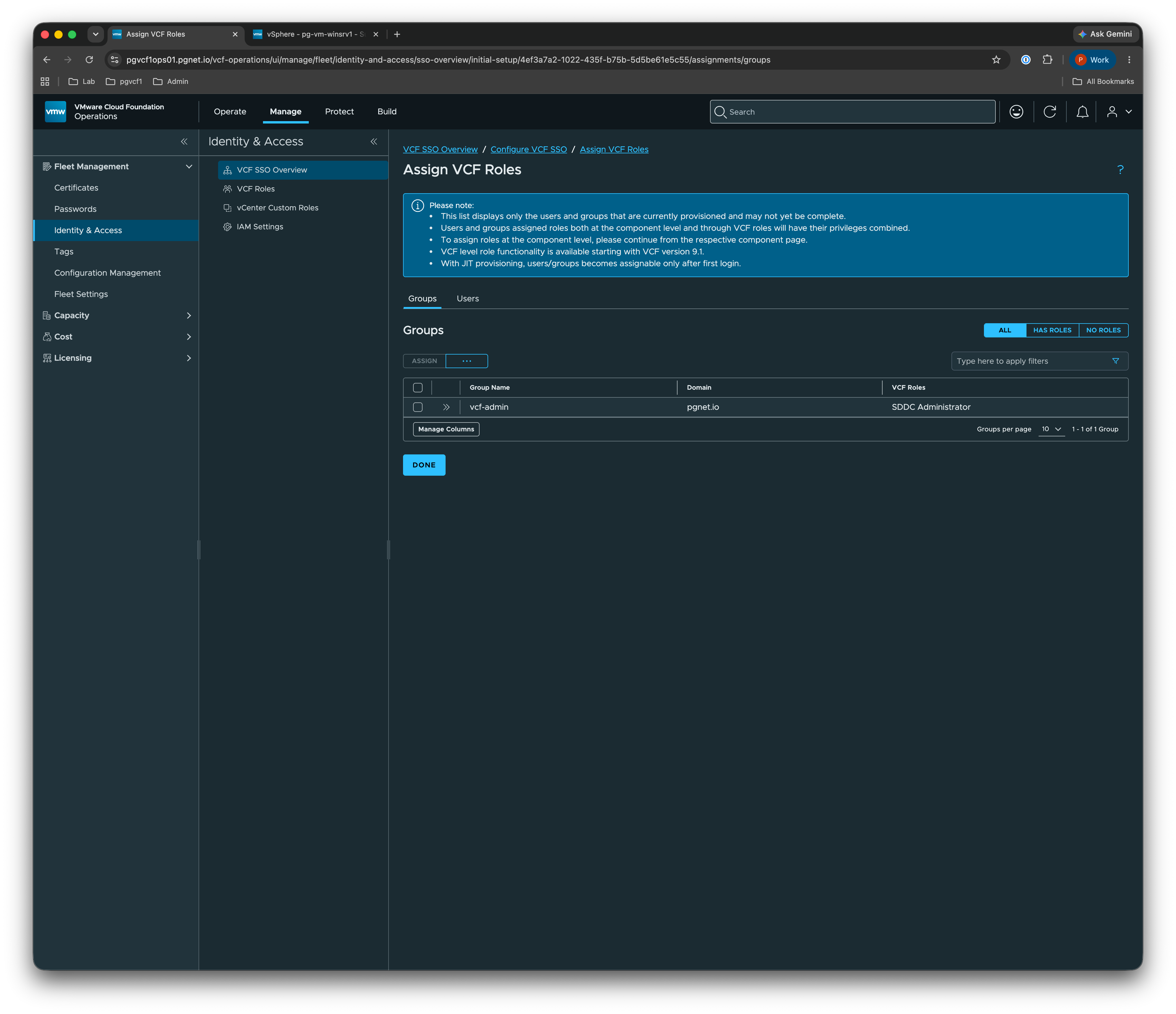Open the Manage menu
Viewport: 1176px width, 1014px height.
(x=285, y=112)
